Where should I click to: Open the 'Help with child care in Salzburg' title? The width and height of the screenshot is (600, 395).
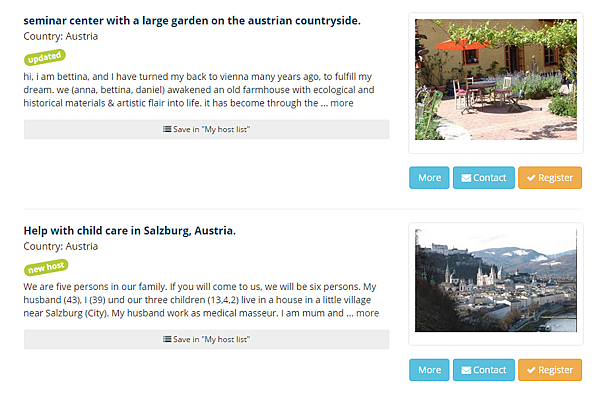(x=130, y=231)
